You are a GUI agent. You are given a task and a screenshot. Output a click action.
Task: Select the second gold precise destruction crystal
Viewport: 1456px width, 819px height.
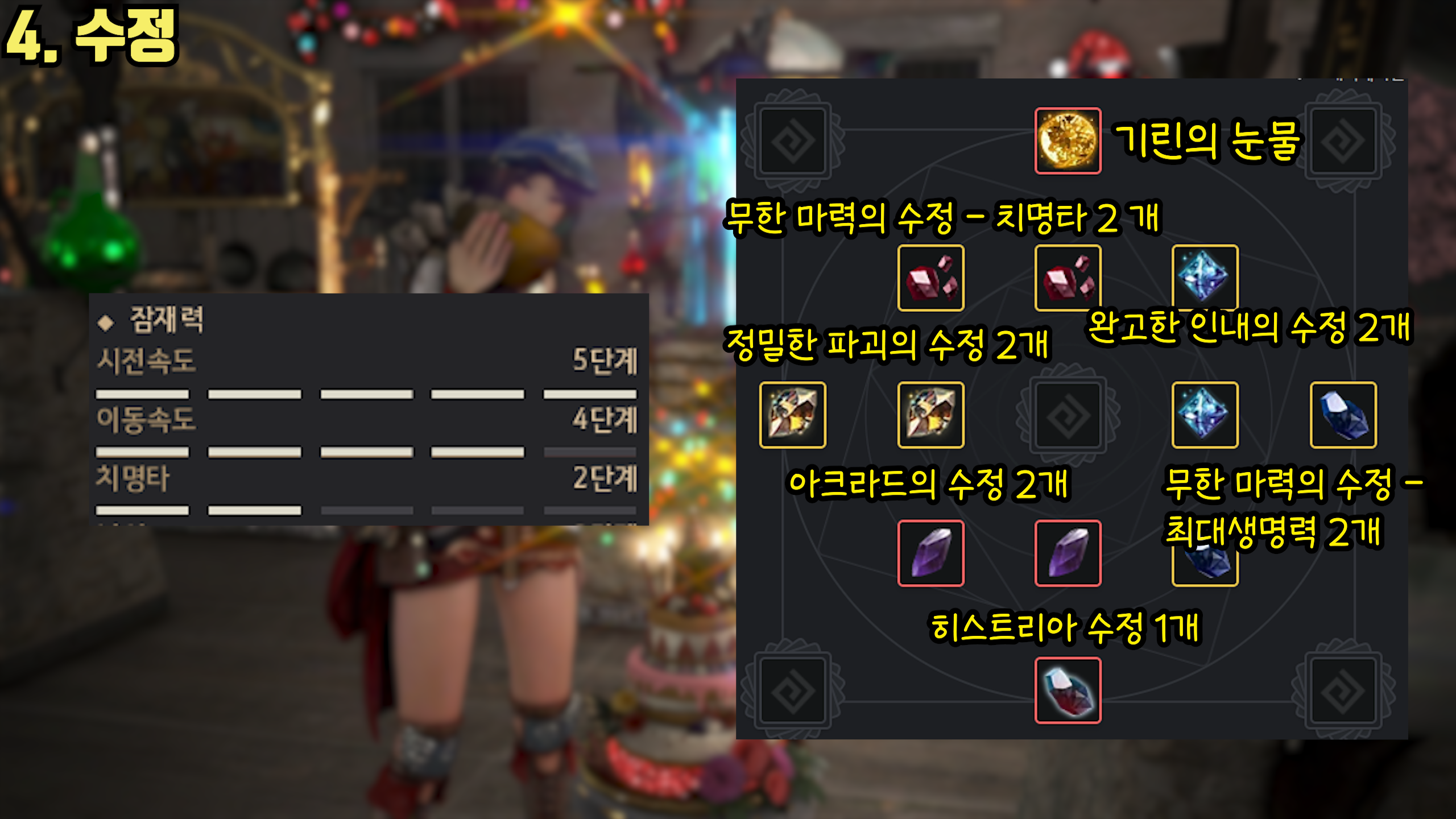click(930, 415)
